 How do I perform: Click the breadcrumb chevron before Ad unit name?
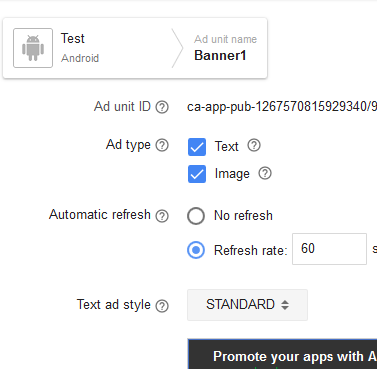click(177, 48)
